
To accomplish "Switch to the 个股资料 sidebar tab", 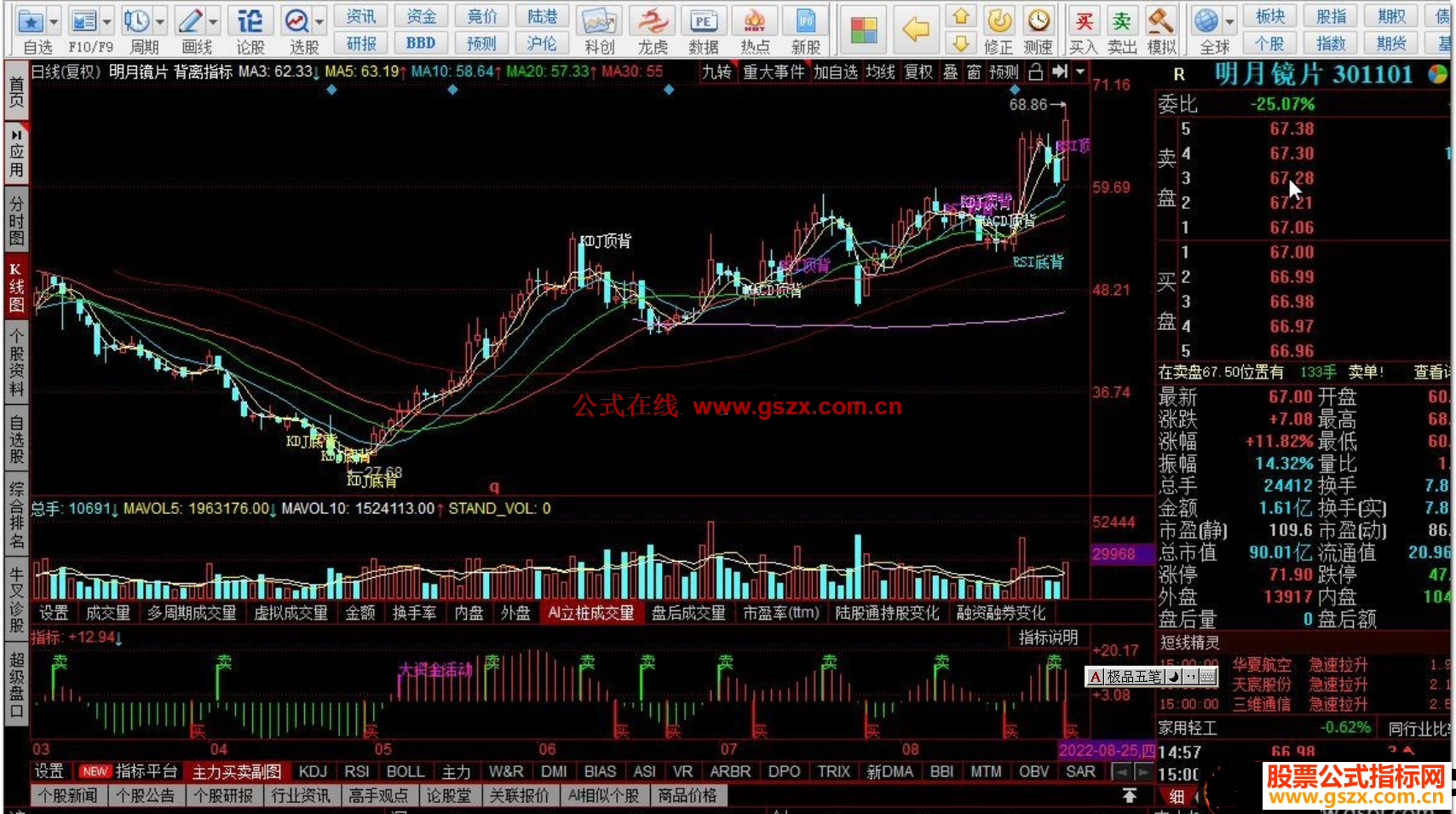I will pyautogui.click(x=16, y=362).
